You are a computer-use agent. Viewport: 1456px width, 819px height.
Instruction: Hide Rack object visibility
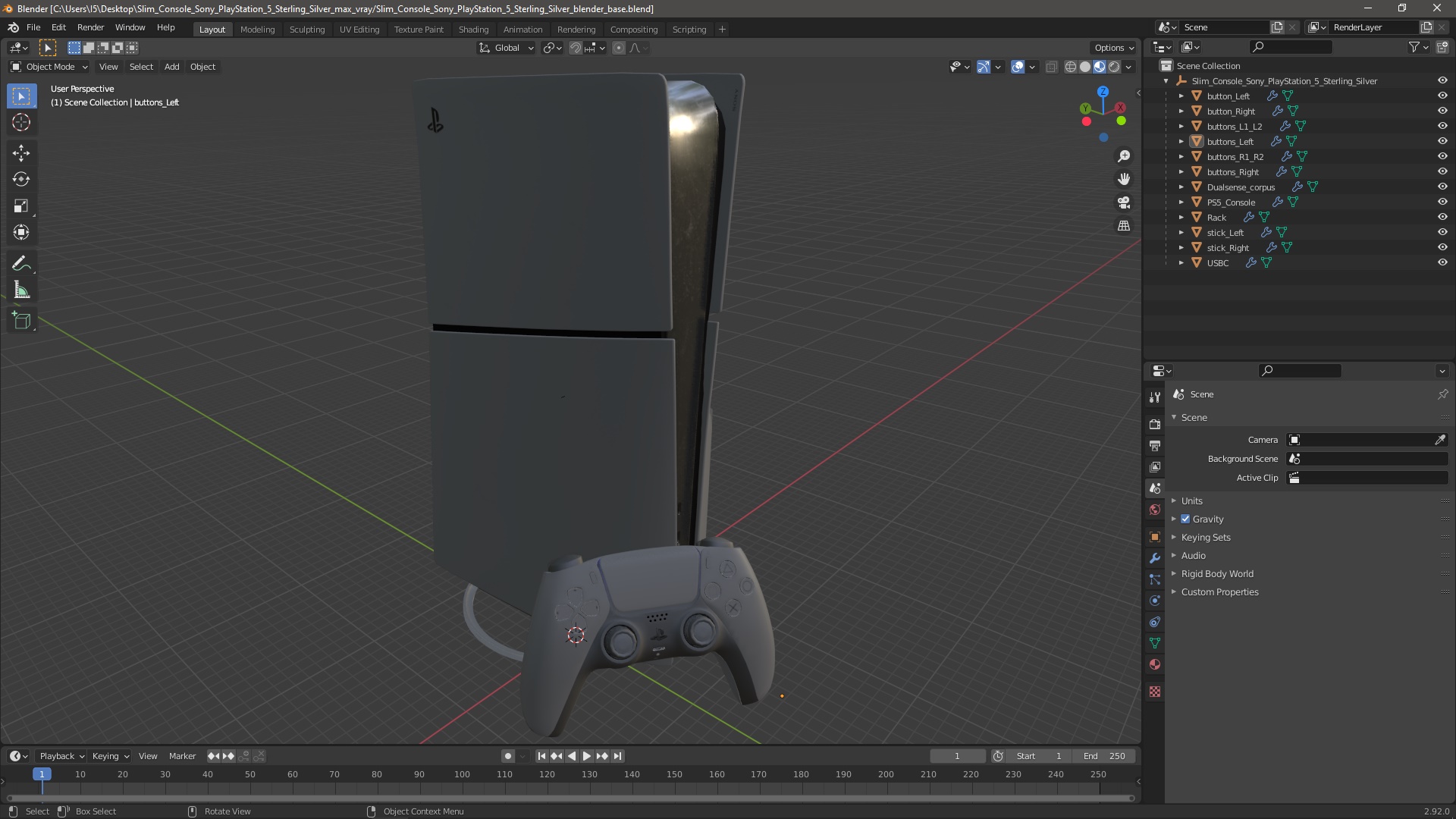click(1442, 217)
